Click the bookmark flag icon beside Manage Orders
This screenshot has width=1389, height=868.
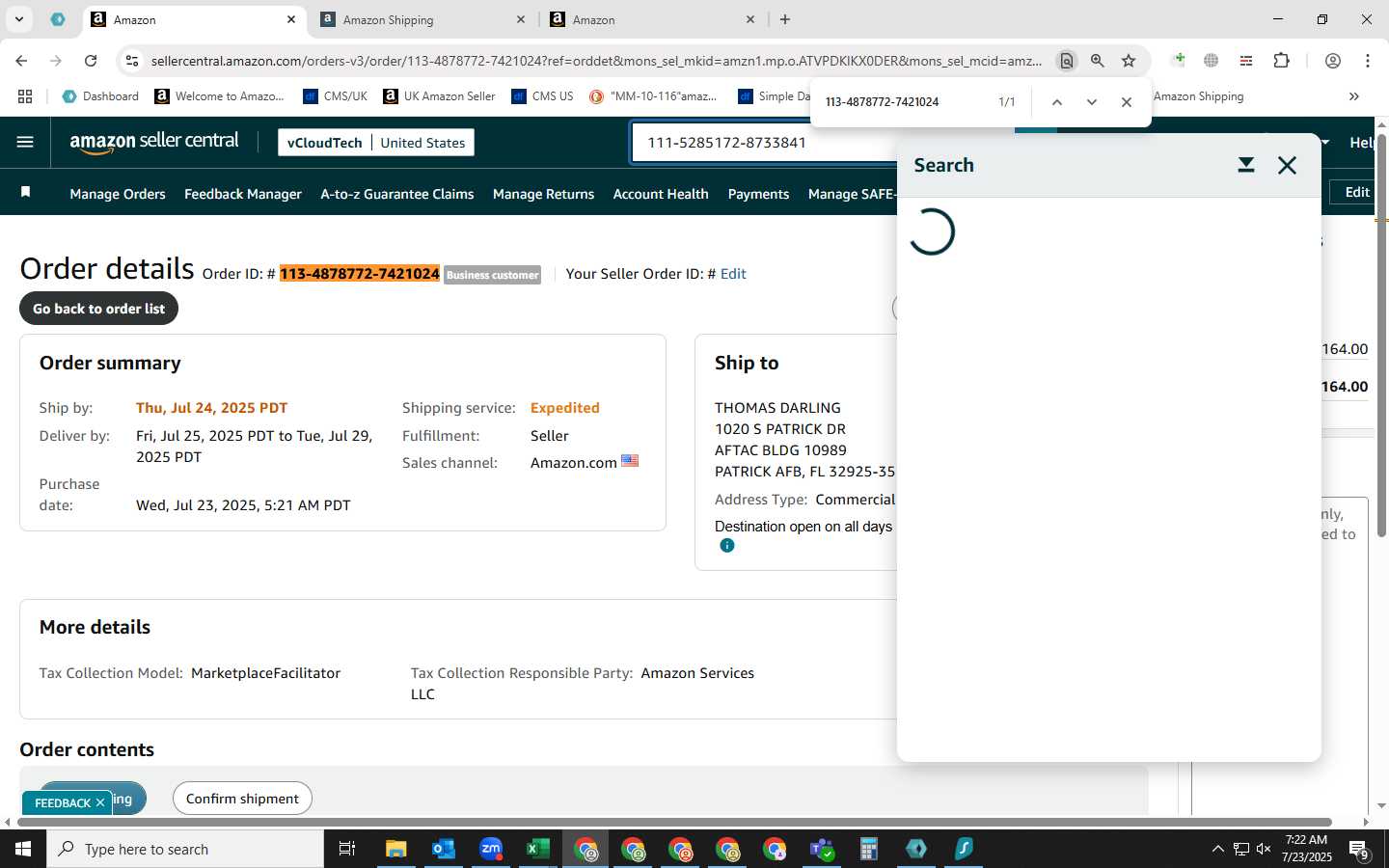tap(26, 193)
